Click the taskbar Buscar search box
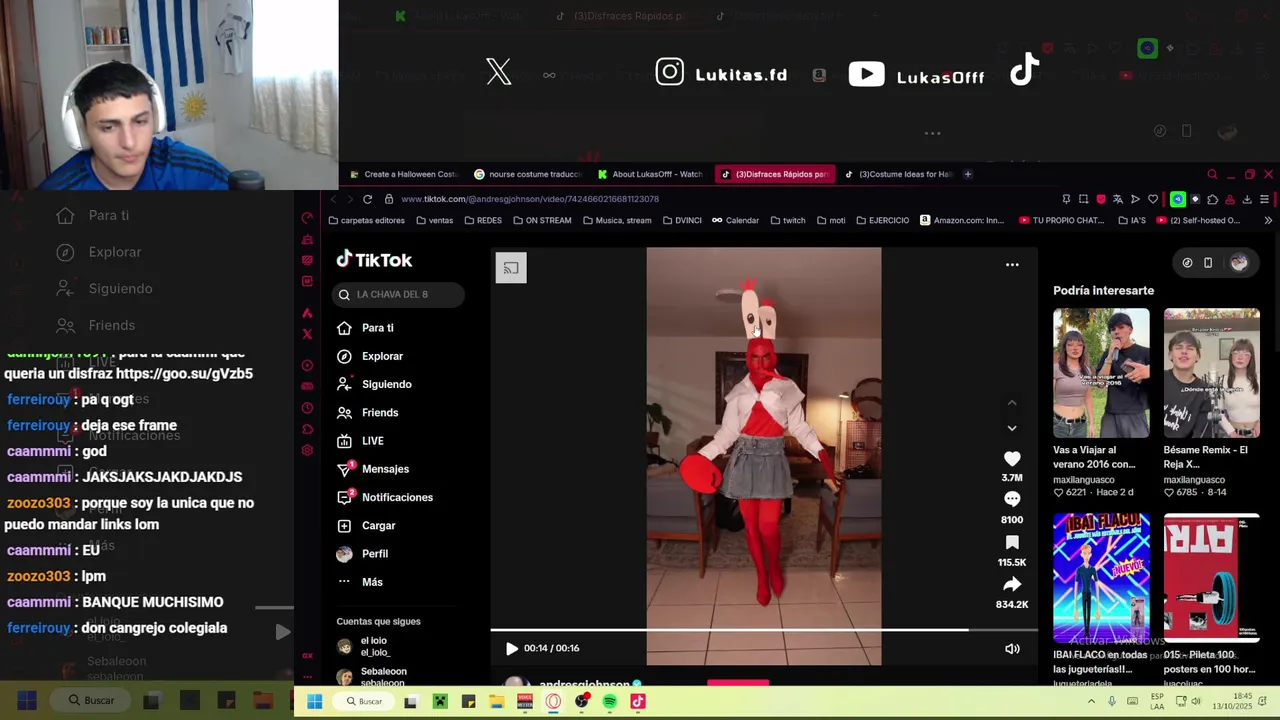The image size is (1280, 720). click(364, 702)
